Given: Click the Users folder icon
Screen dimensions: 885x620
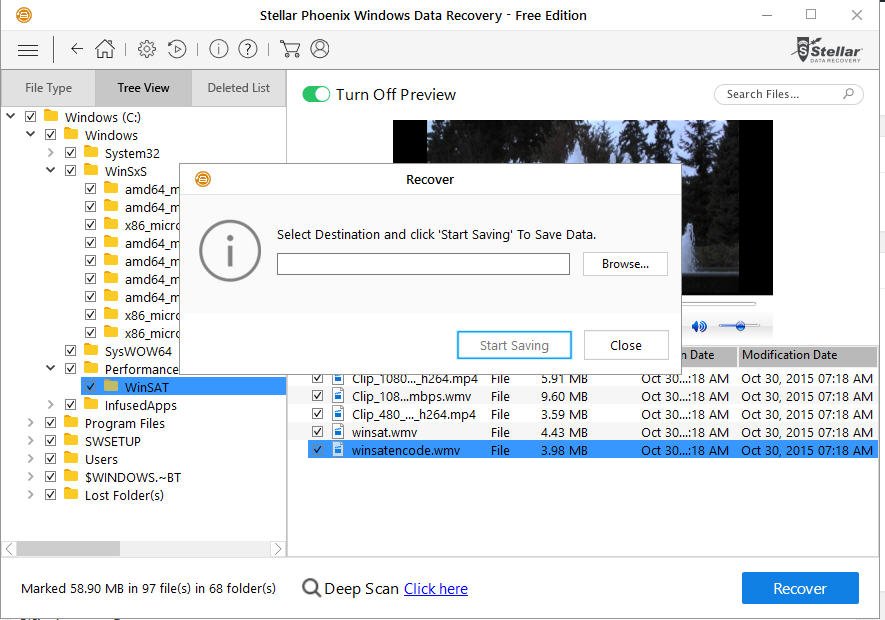Looking at the screenshot, I should coord(71,459).
